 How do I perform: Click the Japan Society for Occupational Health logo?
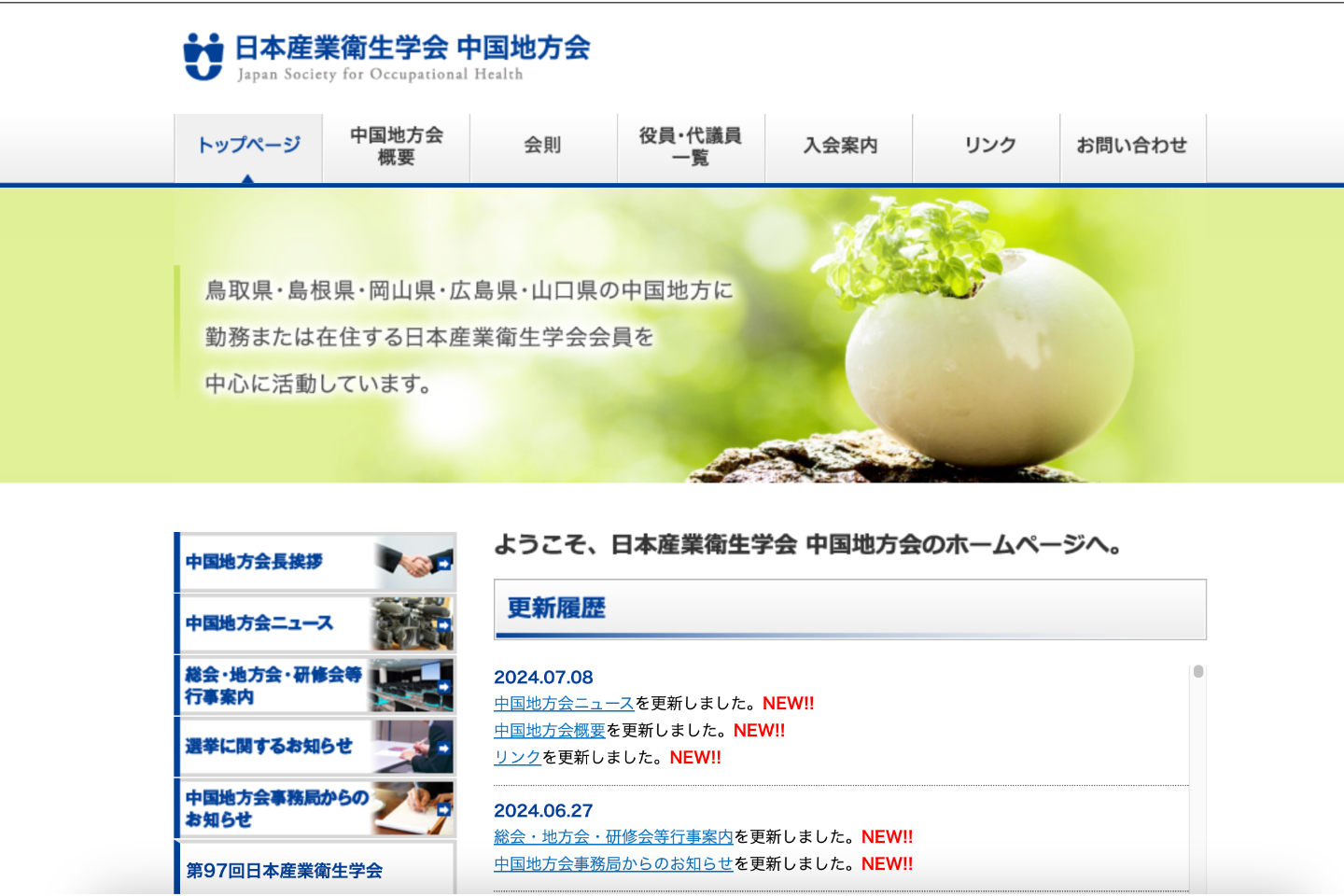[x=387, y=57]
